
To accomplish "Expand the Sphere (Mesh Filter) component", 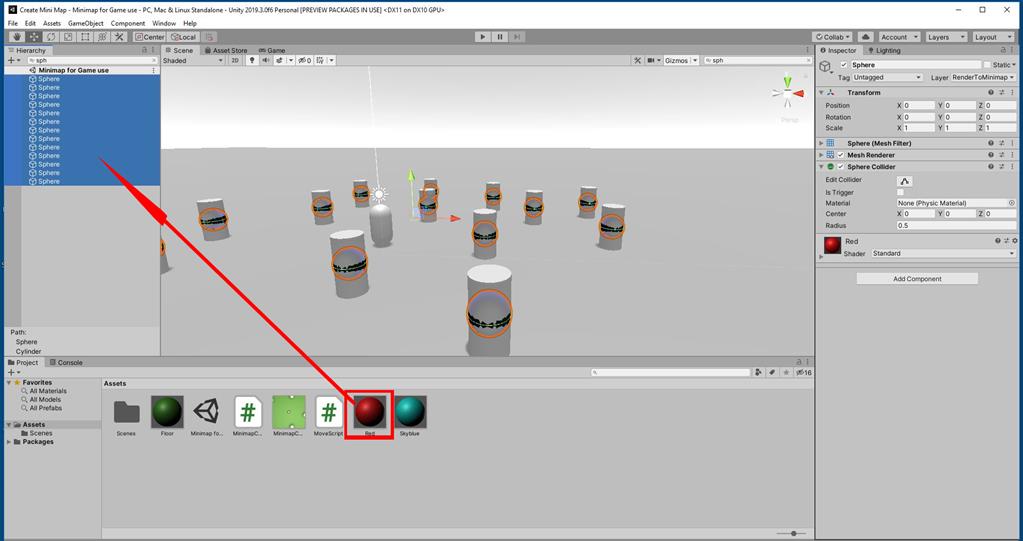I will pyautogui.click(x=821, y=144).
